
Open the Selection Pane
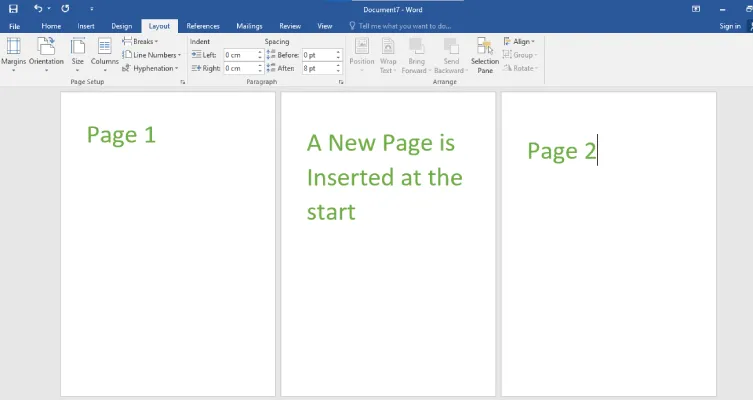(485, 55)
